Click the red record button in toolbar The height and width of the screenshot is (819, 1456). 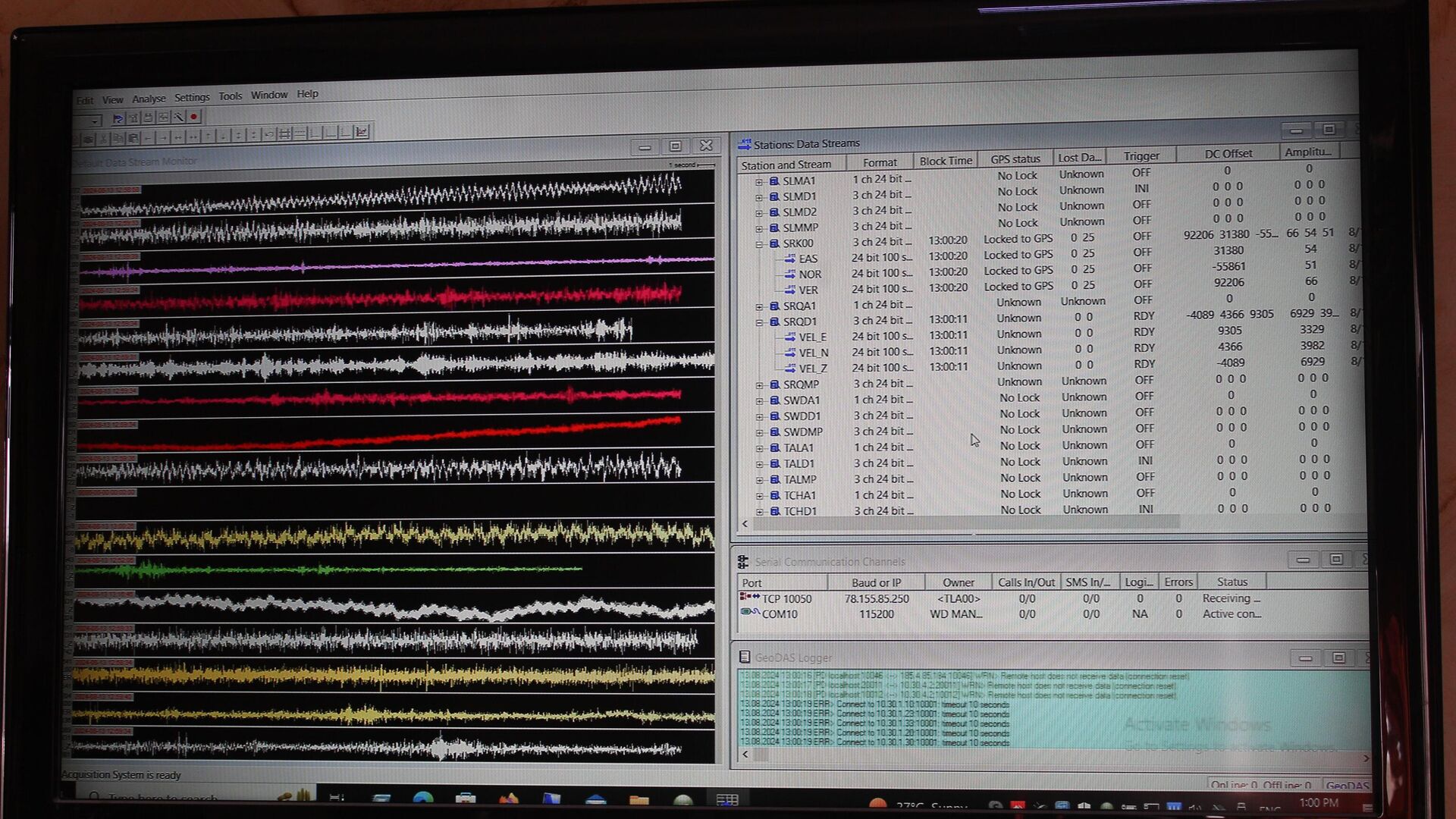click(x=193, y=117)
